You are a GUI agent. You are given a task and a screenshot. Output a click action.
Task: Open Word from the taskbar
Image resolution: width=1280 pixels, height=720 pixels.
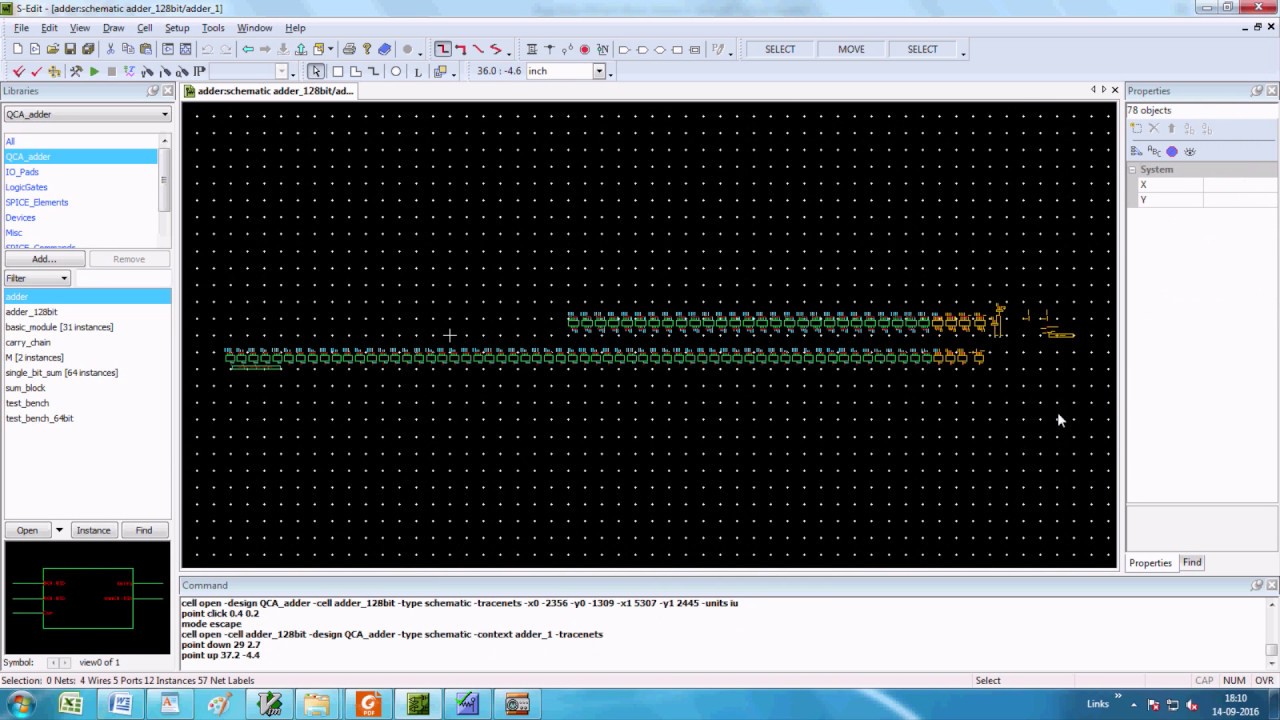[120, 704]
